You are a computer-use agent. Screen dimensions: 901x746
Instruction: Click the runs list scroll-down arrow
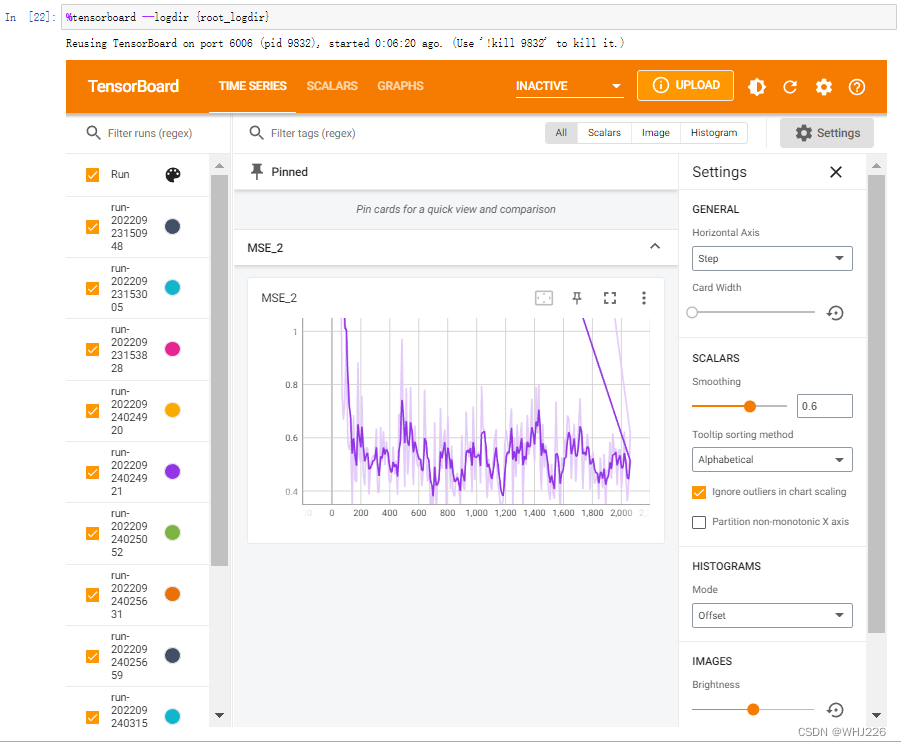click(x=220, y=716)
